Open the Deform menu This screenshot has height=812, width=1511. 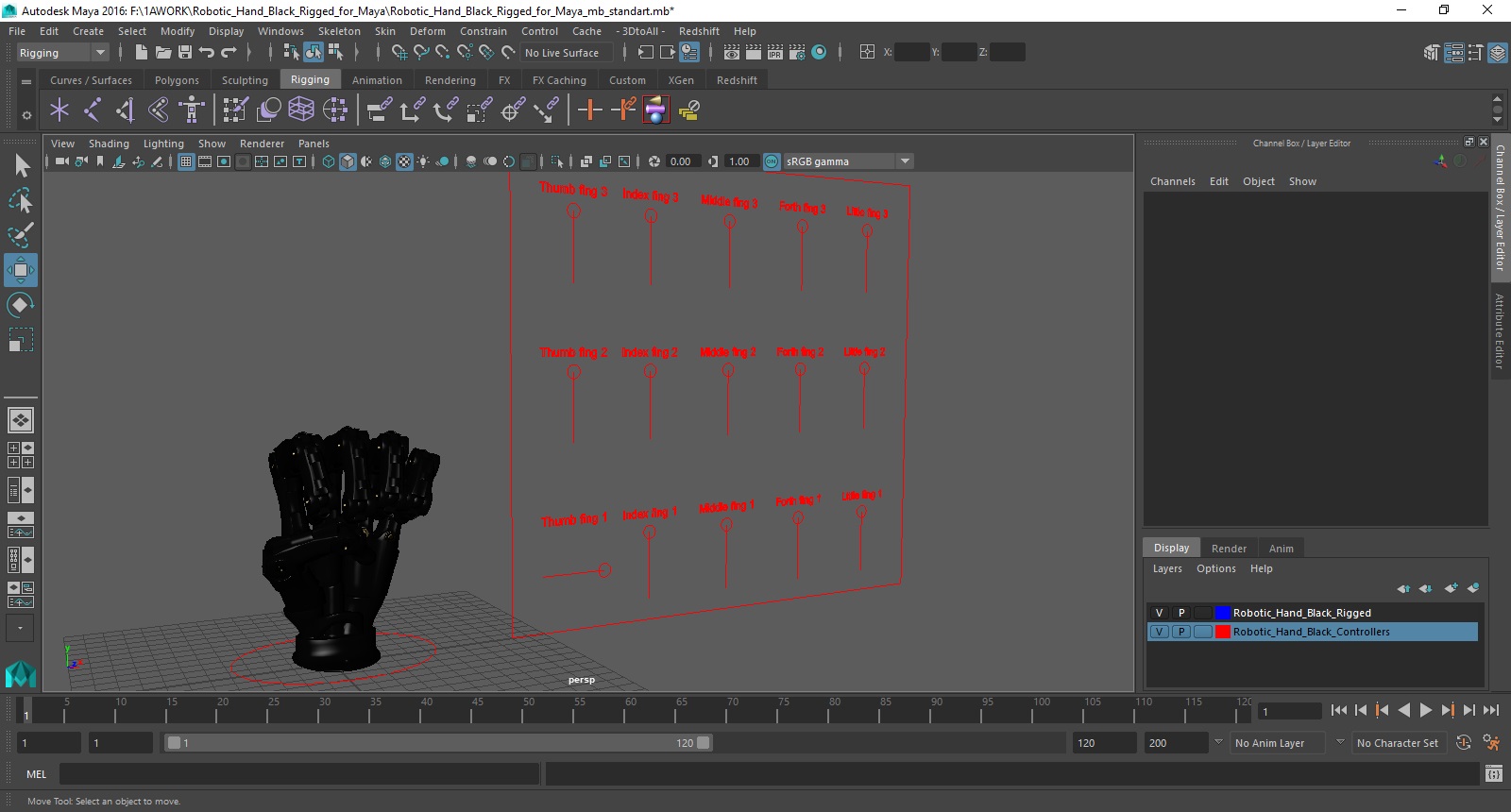(427, 31)
